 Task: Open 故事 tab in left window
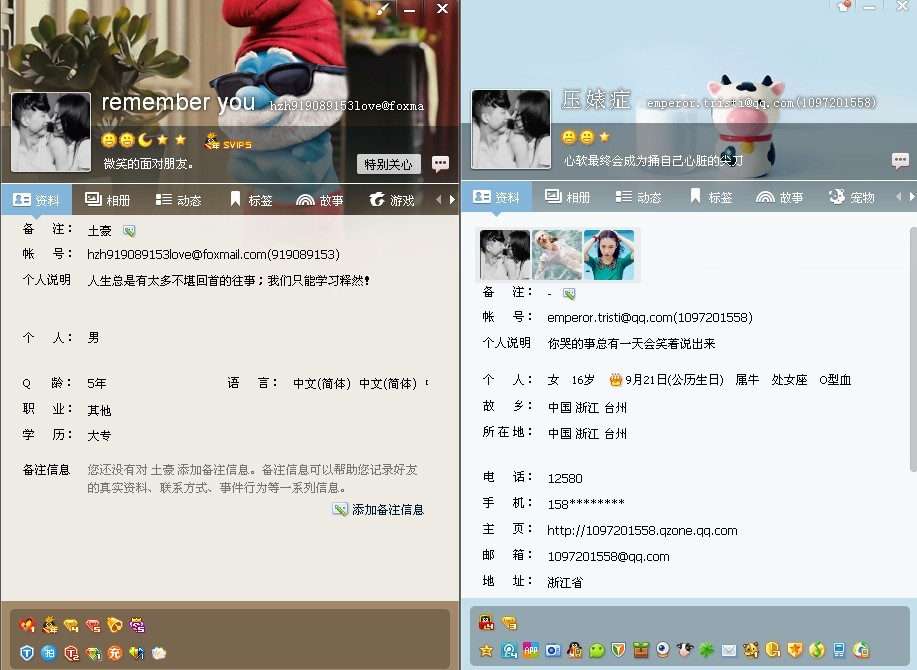click(320, 200)
